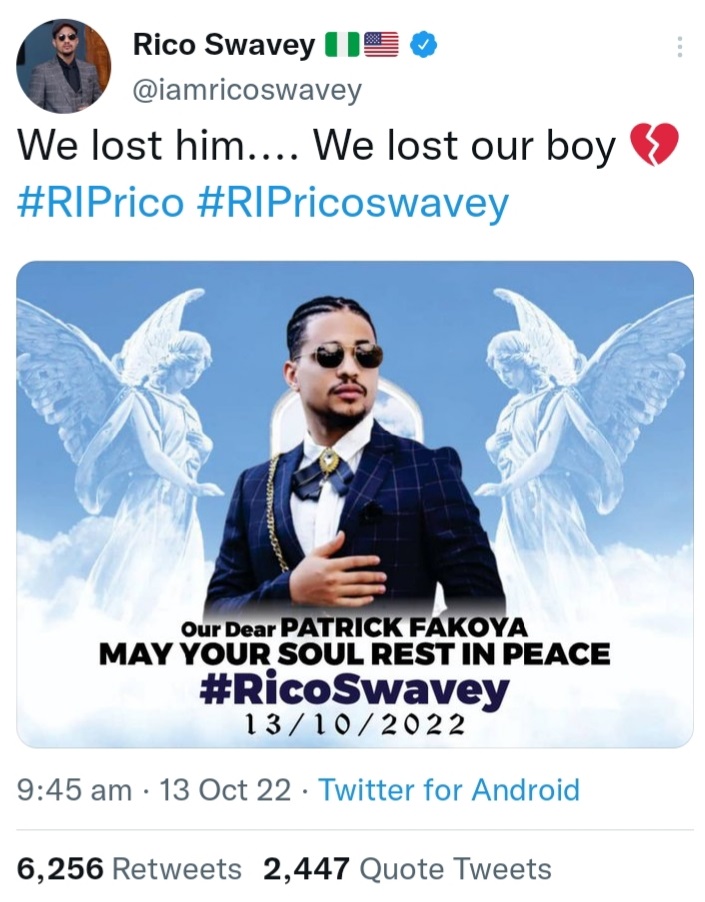Open the memorial tribute image
This screenshot has width=705, height=902.
pos(355,504)
